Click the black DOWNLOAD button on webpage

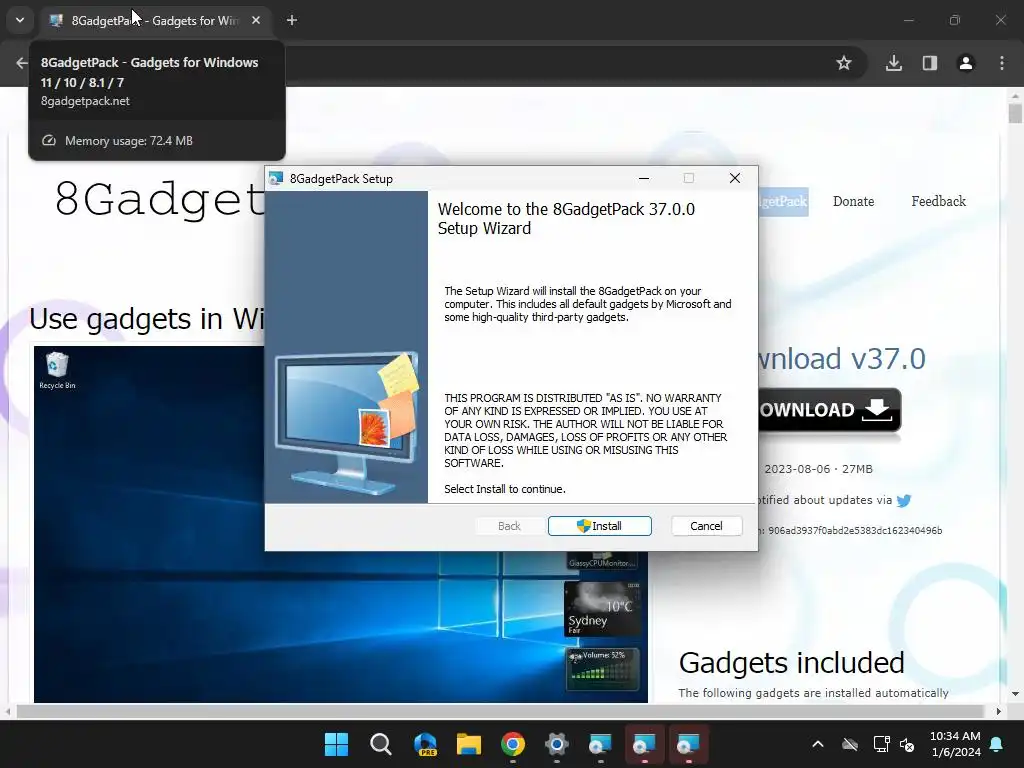[830, 410]
